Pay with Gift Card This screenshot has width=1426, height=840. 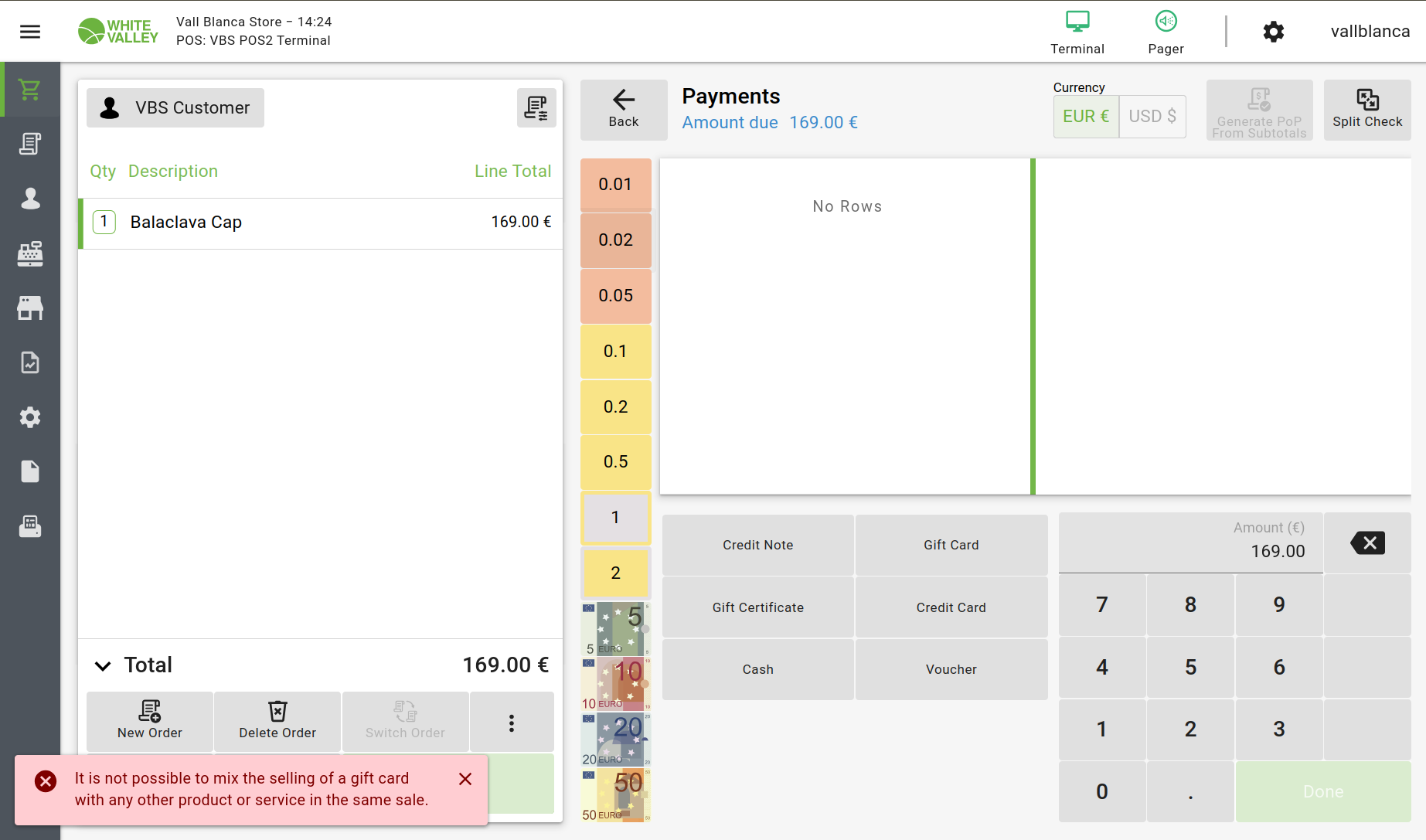[x=951, y=545]
